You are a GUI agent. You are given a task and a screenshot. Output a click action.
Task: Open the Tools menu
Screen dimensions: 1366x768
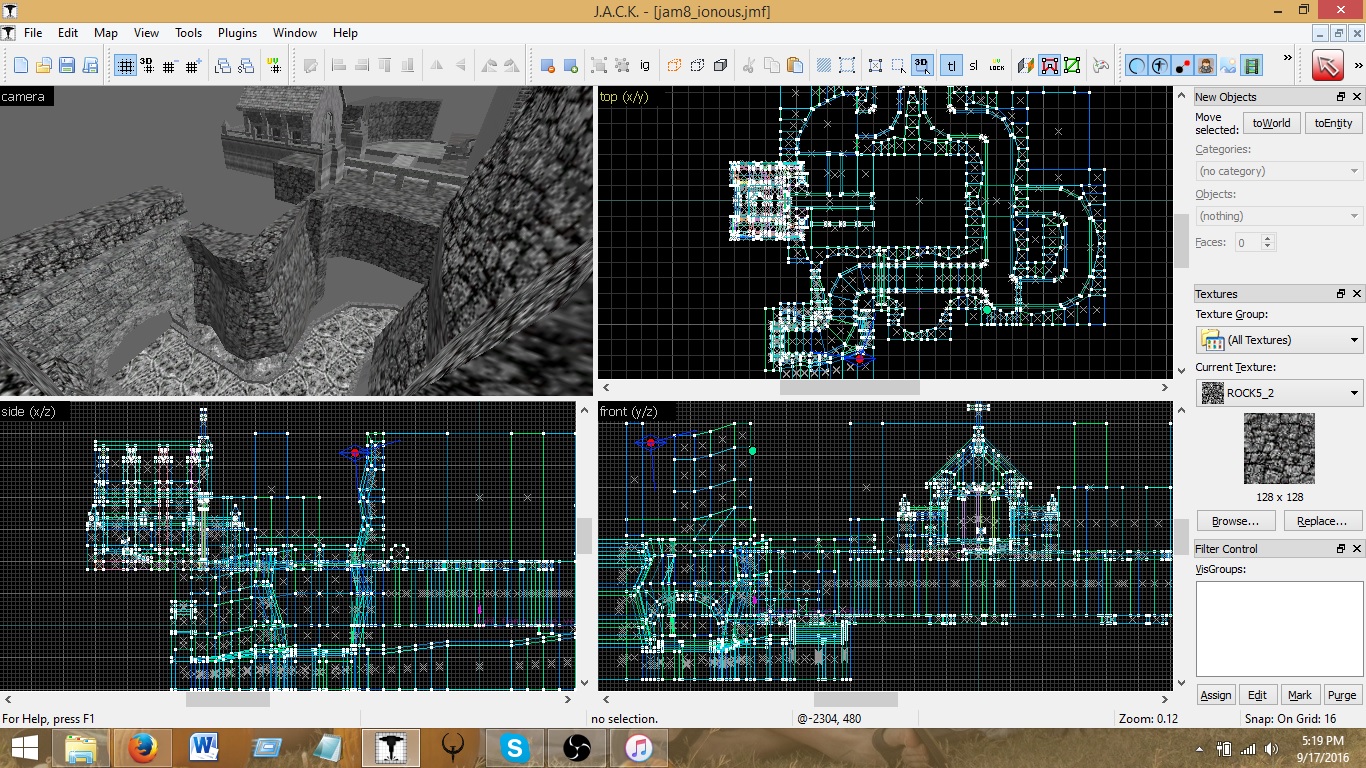pyautogui.click(x=188, y=33)
